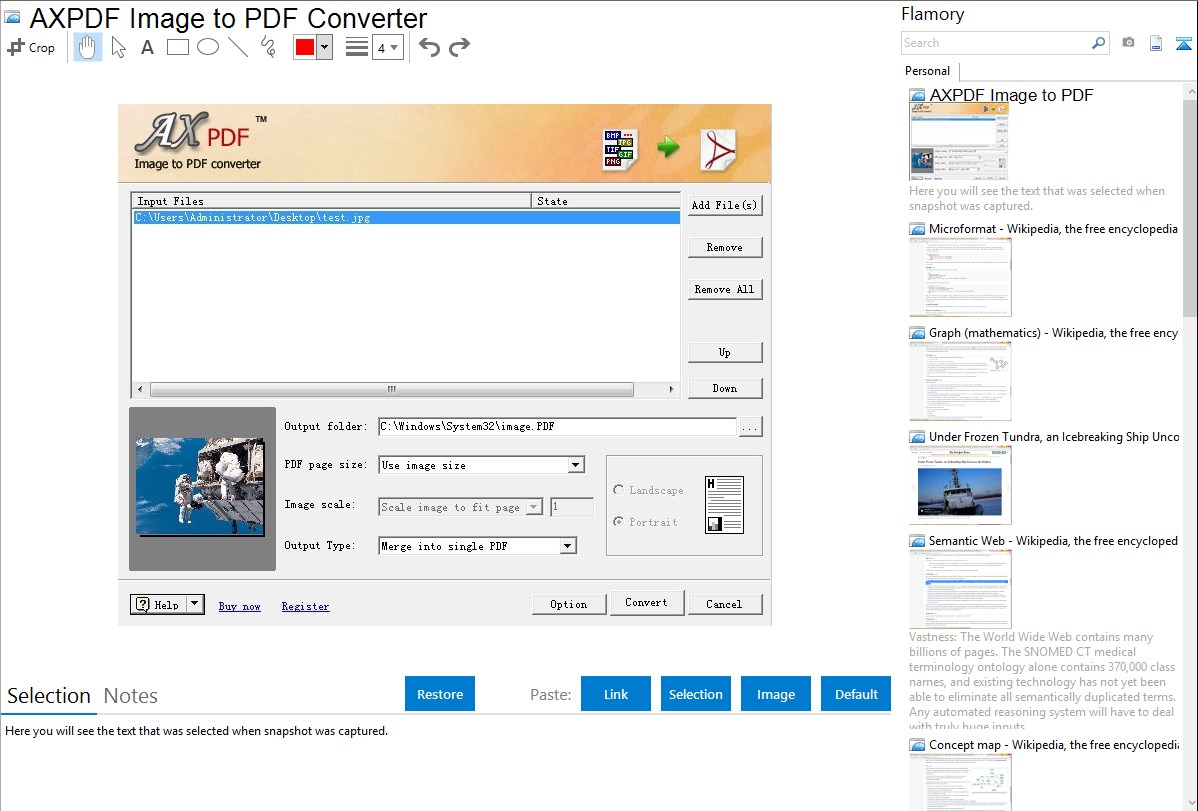
Task: Activate the hand pan tool
Action: 87,47
